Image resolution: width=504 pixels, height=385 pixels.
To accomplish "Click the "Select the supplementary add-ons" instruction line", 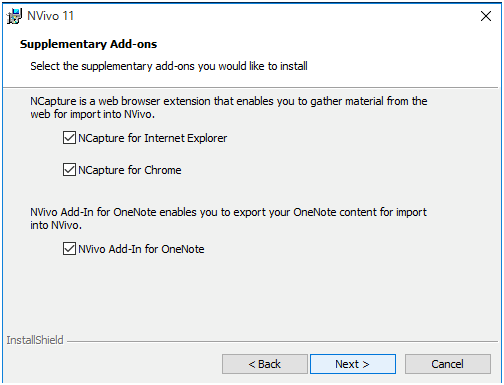I will pyautogui.click(x=169, y=66).
